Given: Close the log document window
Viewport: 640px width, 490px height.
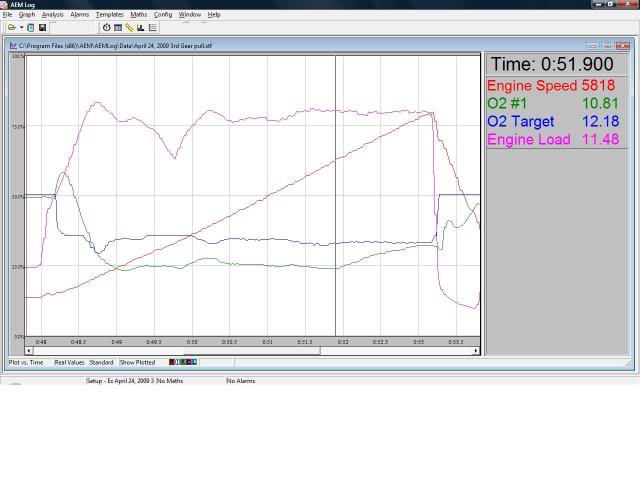Looking at the screenshot, I should click(623, 46).
